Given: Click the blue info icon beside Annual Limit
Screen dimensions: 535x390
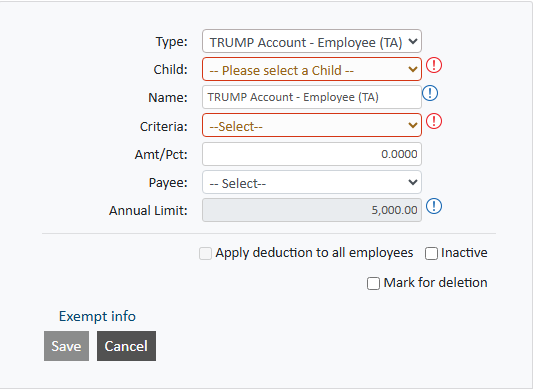Looking at the screenshot, I should tap(434, 206).
